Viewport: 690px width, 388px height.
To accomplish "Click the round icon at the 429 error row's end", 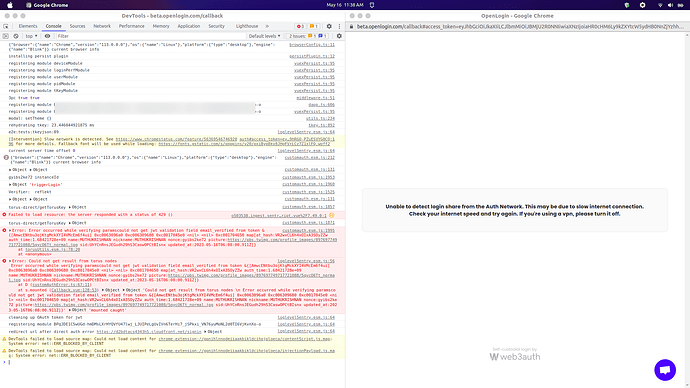I will pyautogui.click(x=332, y=216).
